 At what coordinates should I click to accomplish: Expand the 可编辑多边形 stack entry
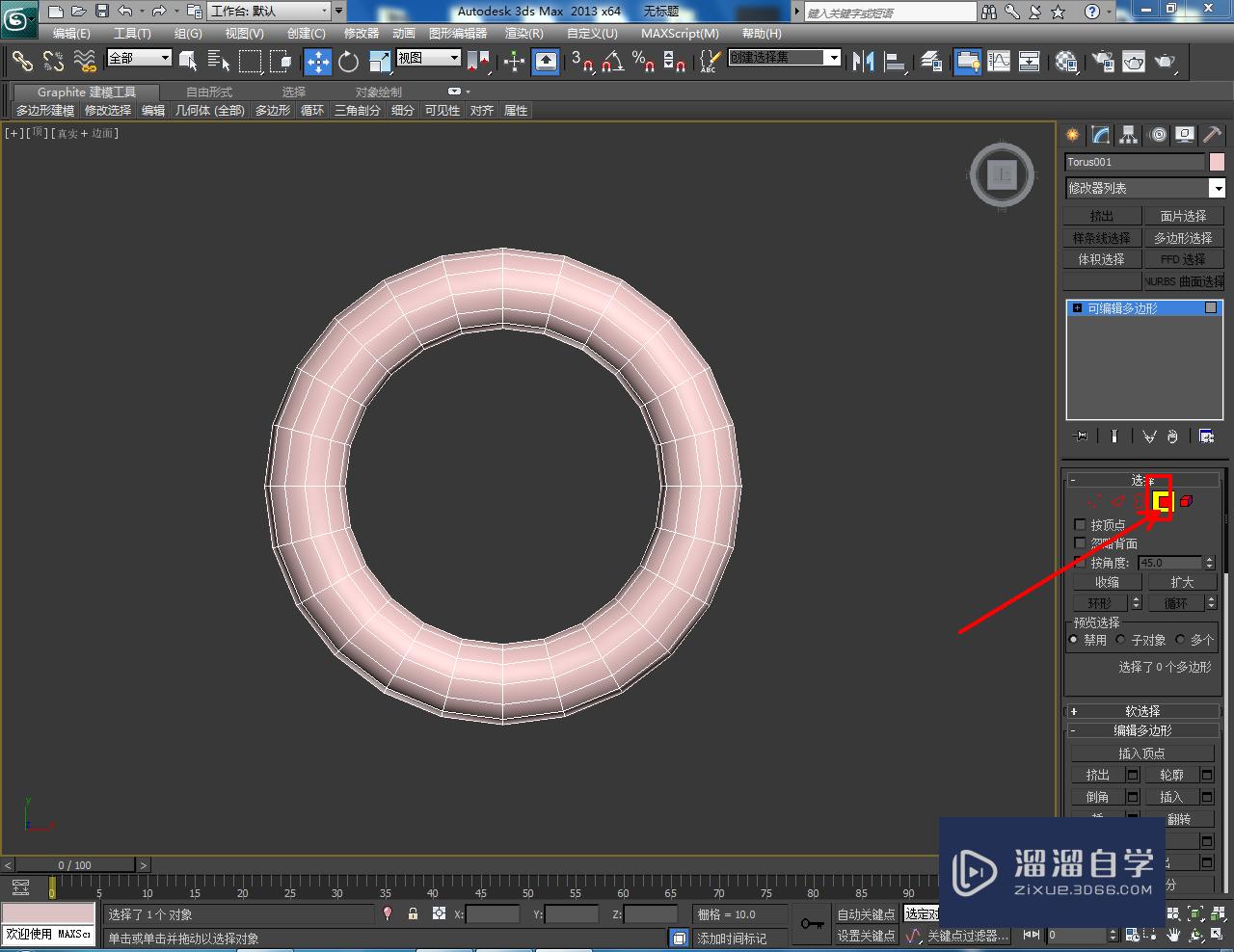tap(1077, 308)
